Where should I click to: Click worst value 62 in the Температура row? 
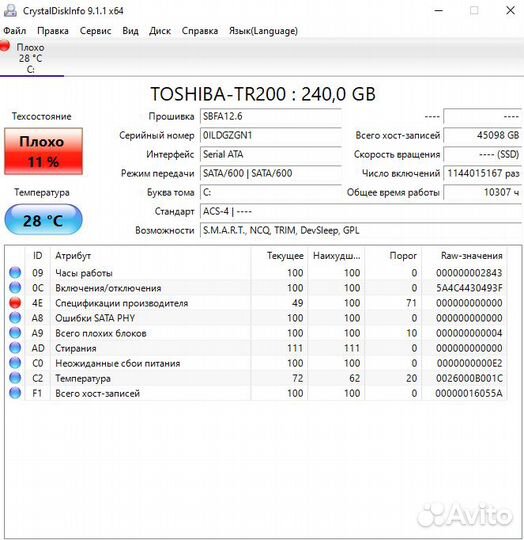tap(355, 378)
